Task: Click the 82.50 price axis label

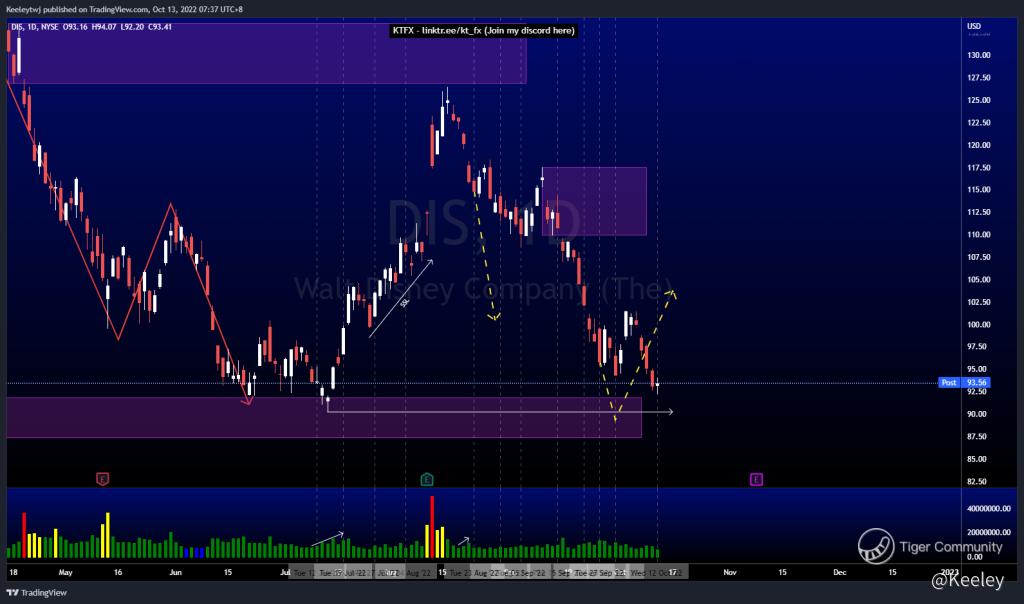Action: (976, 482)
